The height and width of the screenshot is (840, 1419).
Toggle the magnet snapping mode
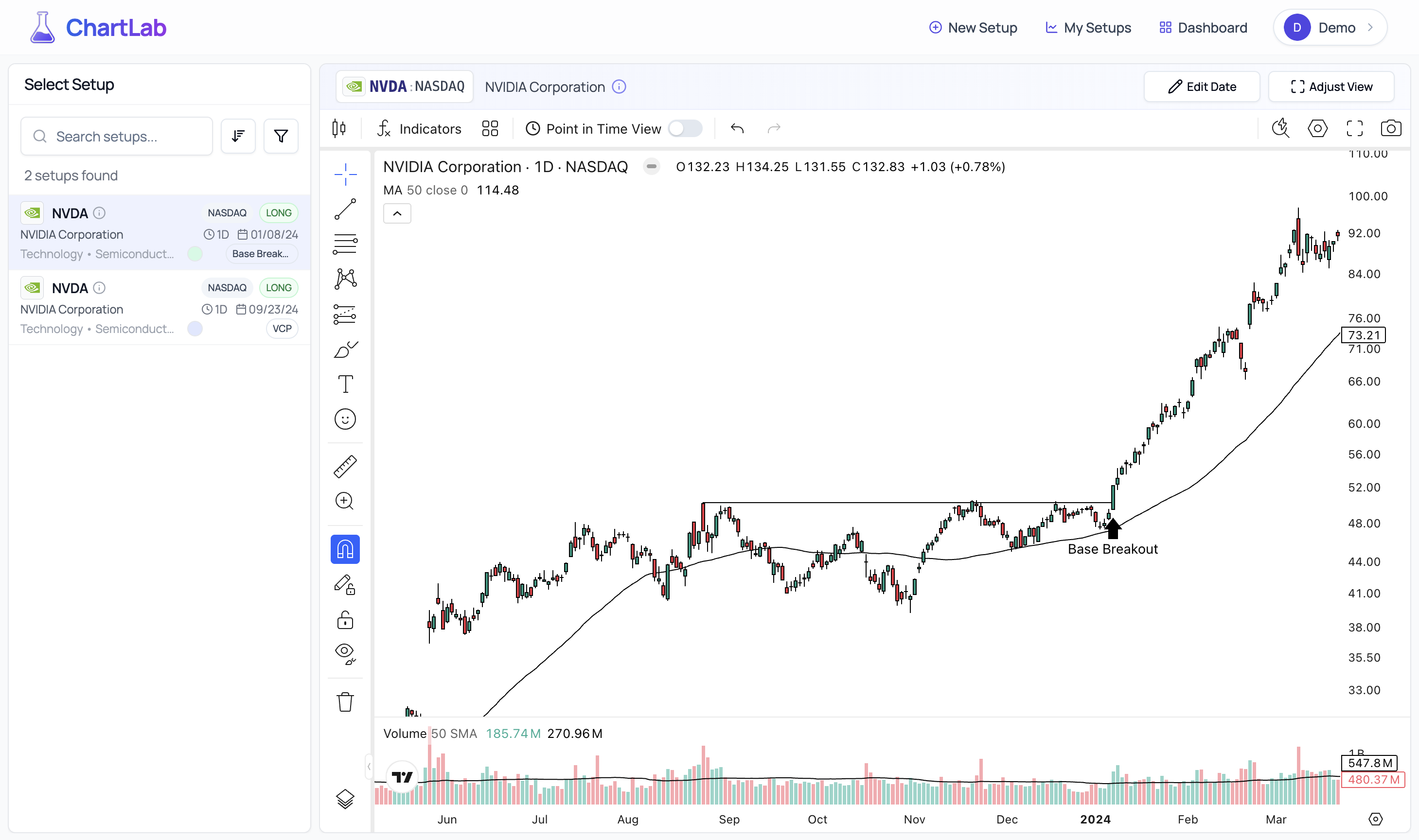click(345, 549)
